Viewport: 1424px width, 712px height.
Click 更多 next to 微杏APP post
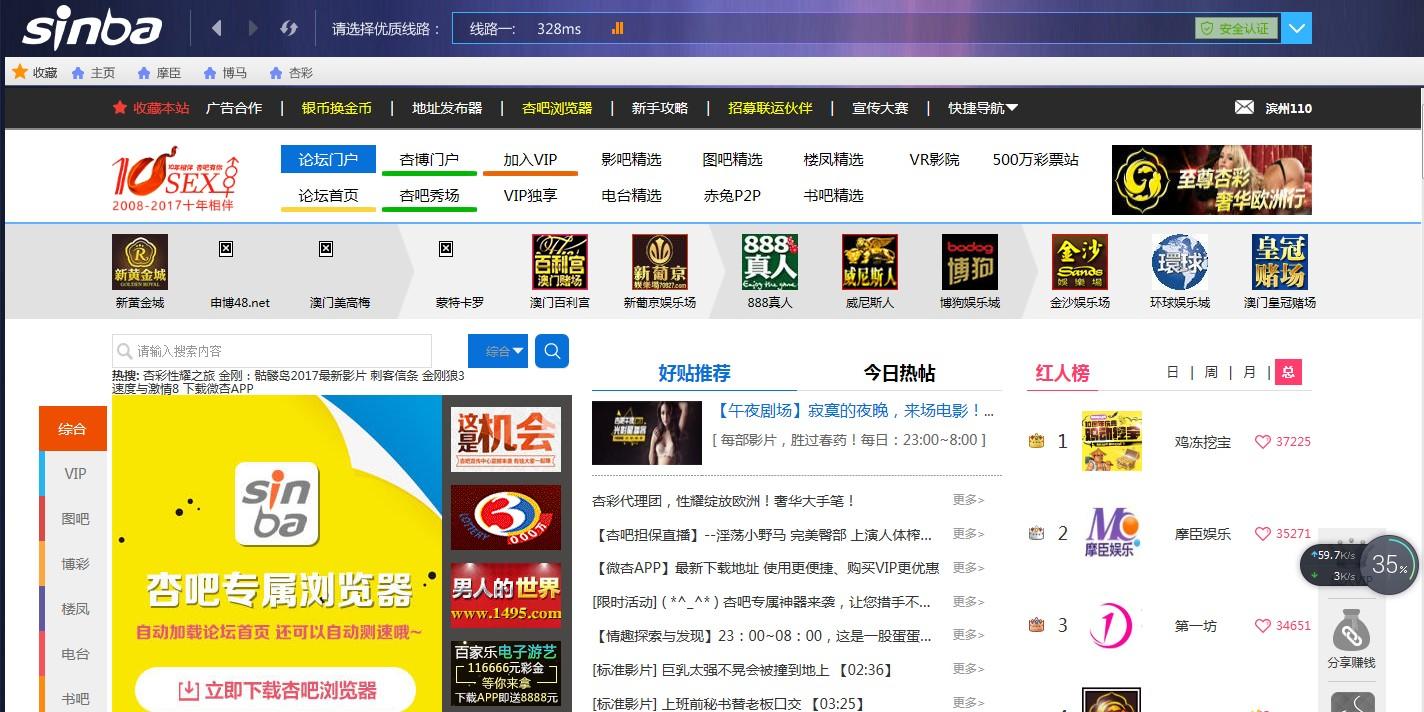click(968, 567)
